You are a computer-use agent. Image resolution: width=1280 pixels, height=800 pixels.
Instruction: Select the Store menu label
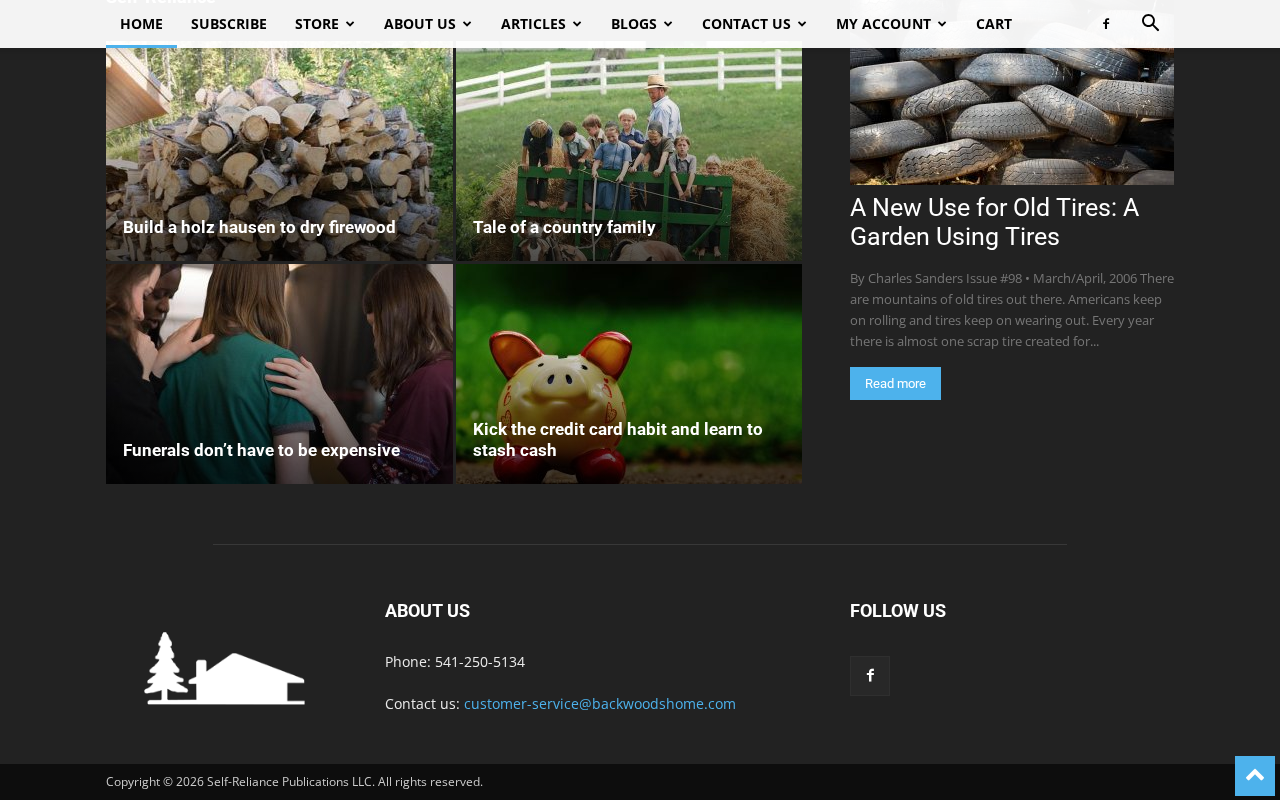[x=317, y=24]
